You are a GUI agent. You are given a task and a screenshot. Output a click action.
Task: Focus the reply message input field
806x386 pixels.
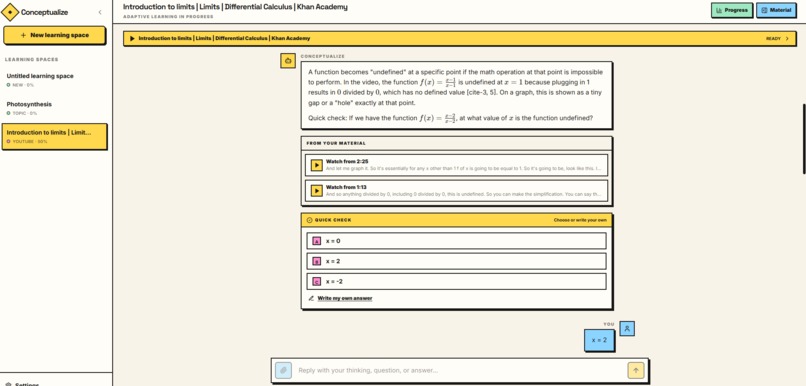click(x=460, y=370)
